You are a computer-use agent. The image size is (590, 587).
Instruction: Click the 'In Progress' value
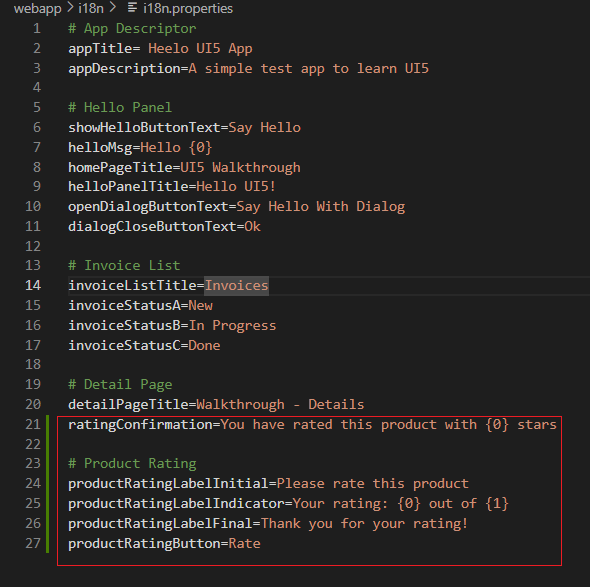coord(233,326)
